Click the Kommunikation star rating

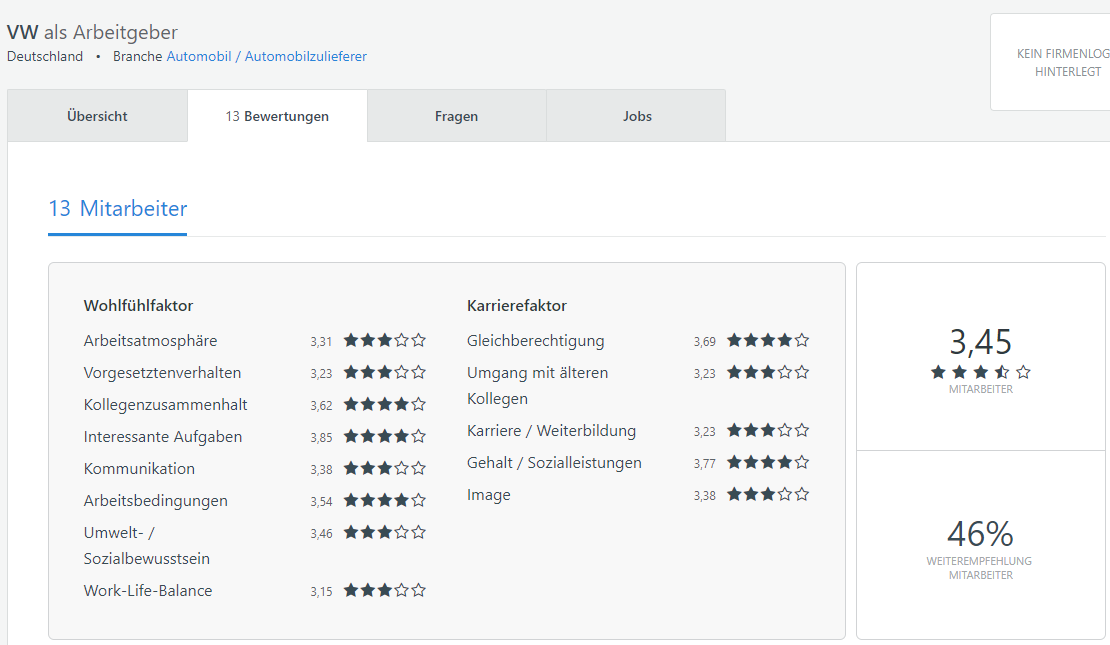coord(385,469)
